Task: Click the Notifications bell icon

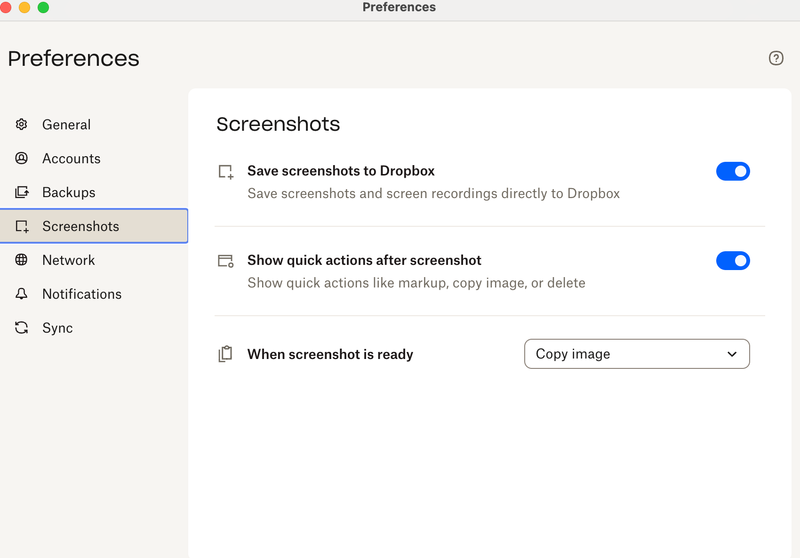Action: (x=21, y=294)
